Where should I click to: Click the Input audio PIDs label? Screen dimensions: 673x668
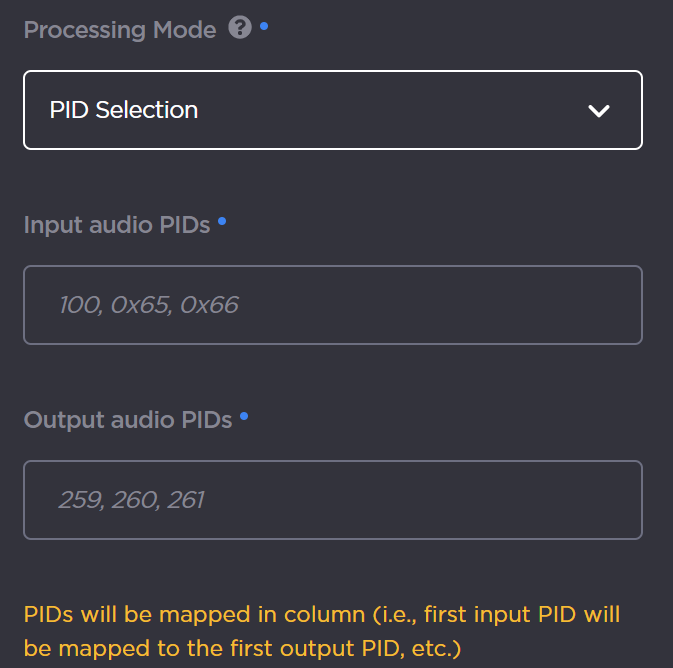pos(117,225)
